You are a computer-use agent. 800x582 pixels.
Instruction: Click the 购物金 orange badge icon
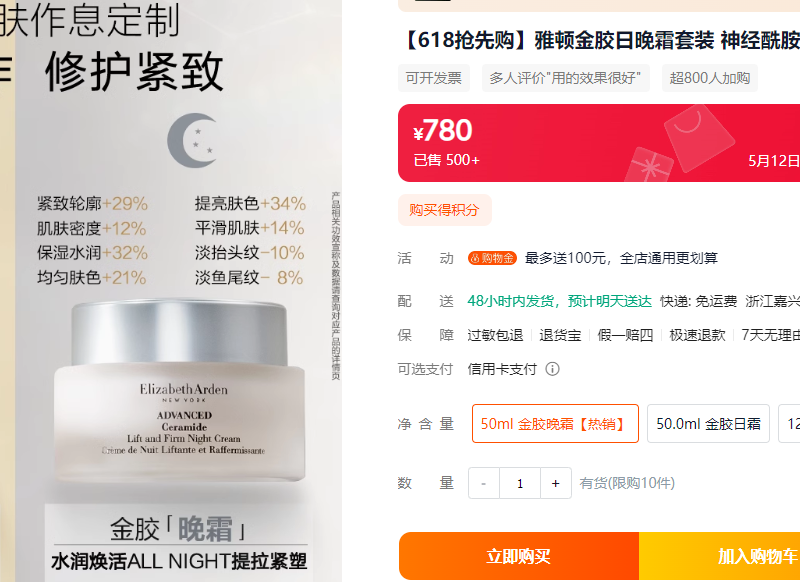point(492,258)
